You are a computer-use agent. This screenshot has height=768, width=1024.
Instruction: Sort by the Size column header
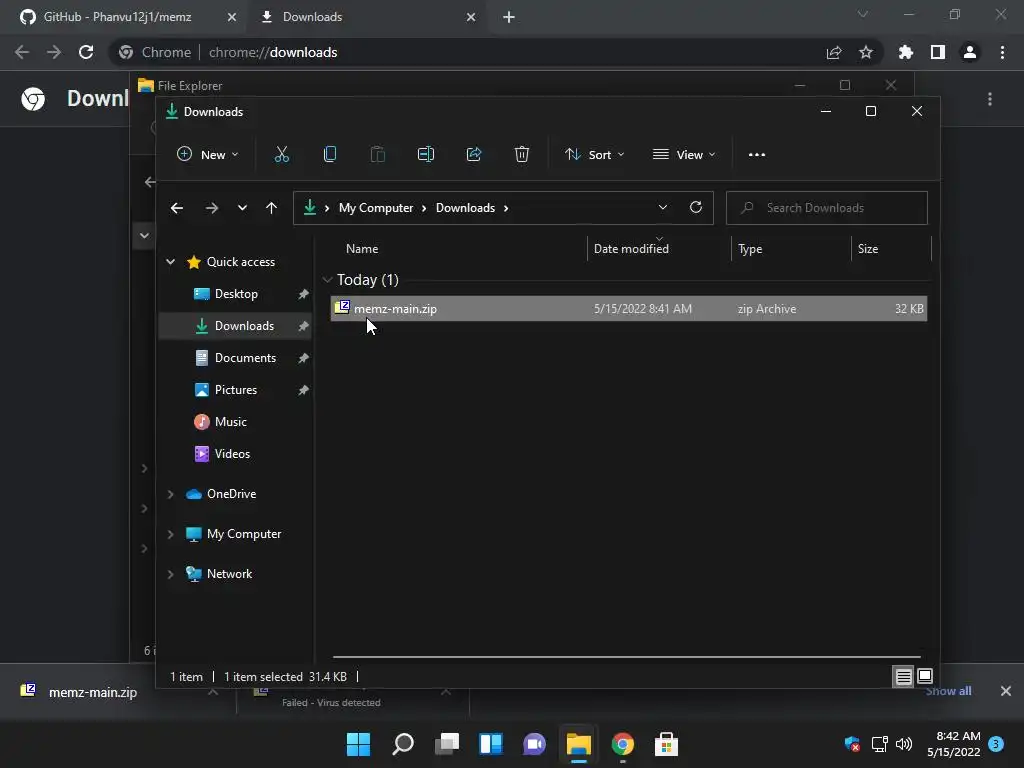tap(868, 249)
